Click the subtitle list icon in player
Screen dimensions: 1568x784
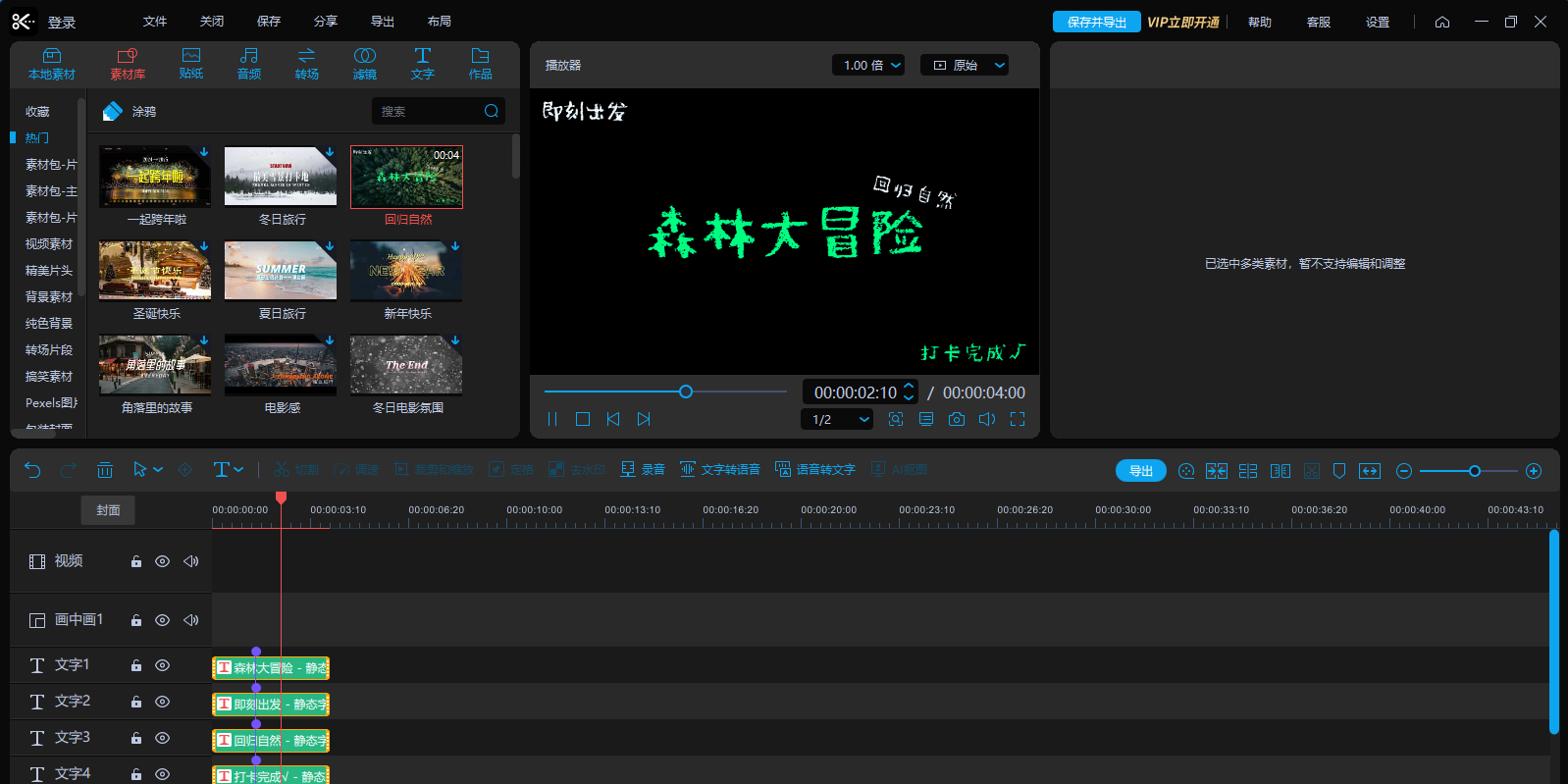point(926,419)
